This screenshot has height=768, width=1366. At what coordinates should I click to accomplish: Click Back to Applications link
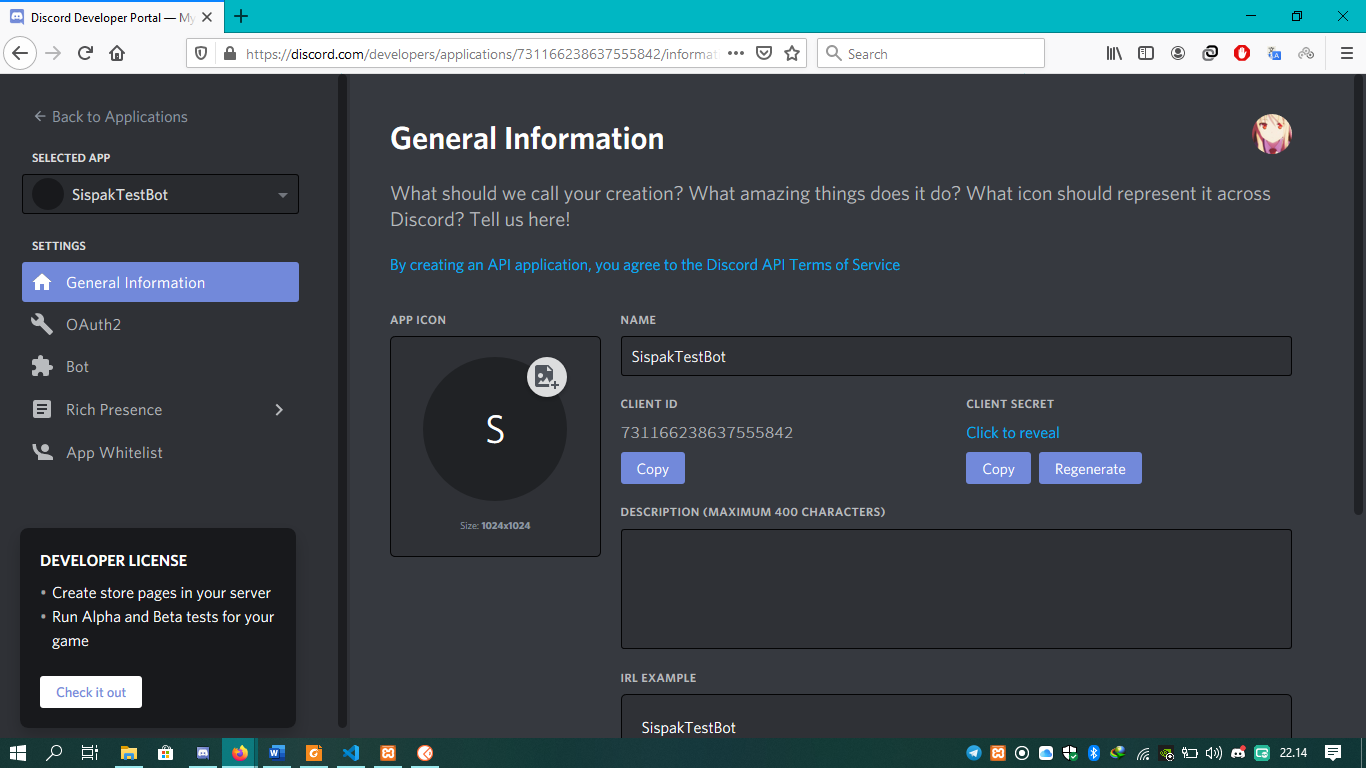tap(110, 117)
